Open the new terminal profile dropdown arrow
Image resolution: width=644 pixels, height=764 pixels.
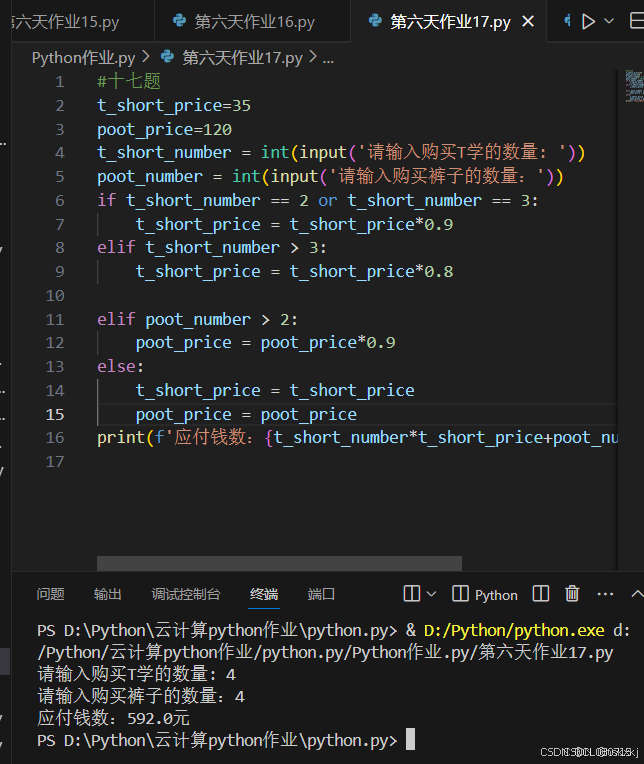click(431, 594)
